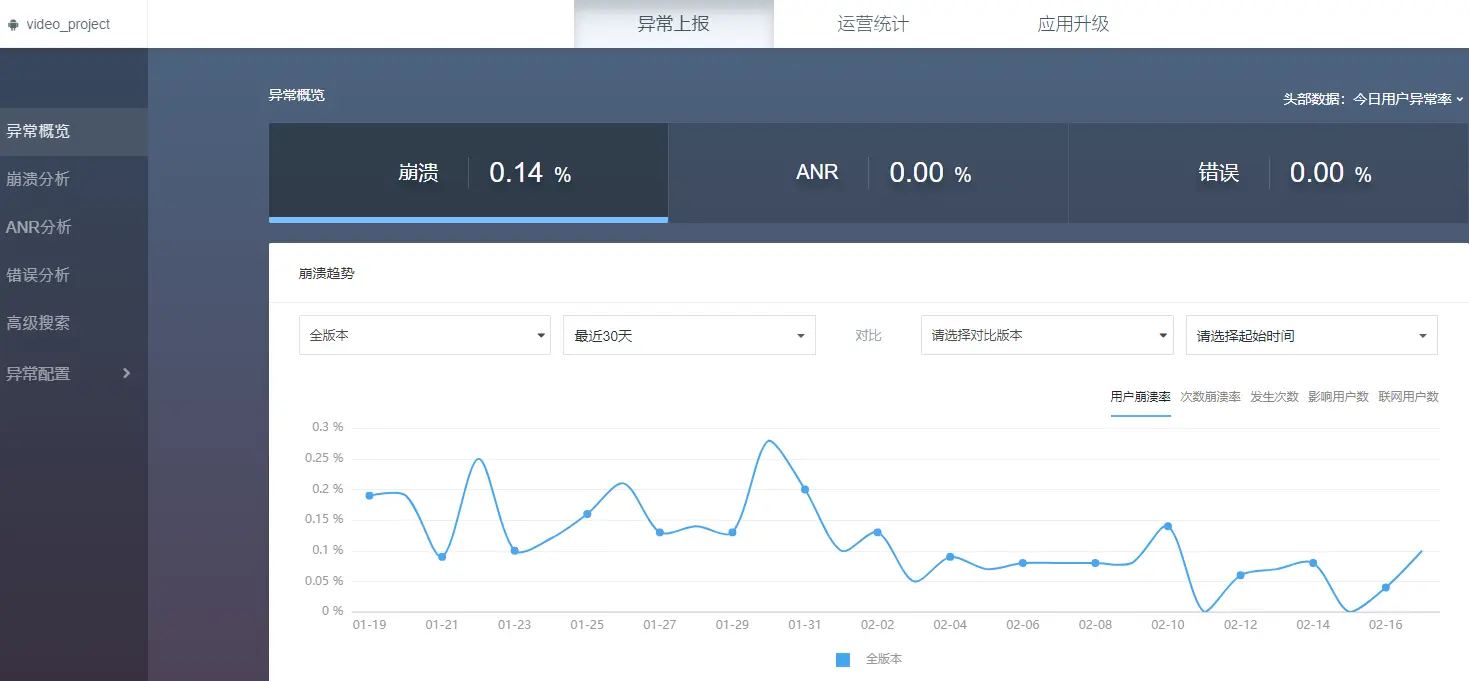1469x681 pixels.
Task: Click the 崩溃 0.14% metric card
Action: click(468, 172)
